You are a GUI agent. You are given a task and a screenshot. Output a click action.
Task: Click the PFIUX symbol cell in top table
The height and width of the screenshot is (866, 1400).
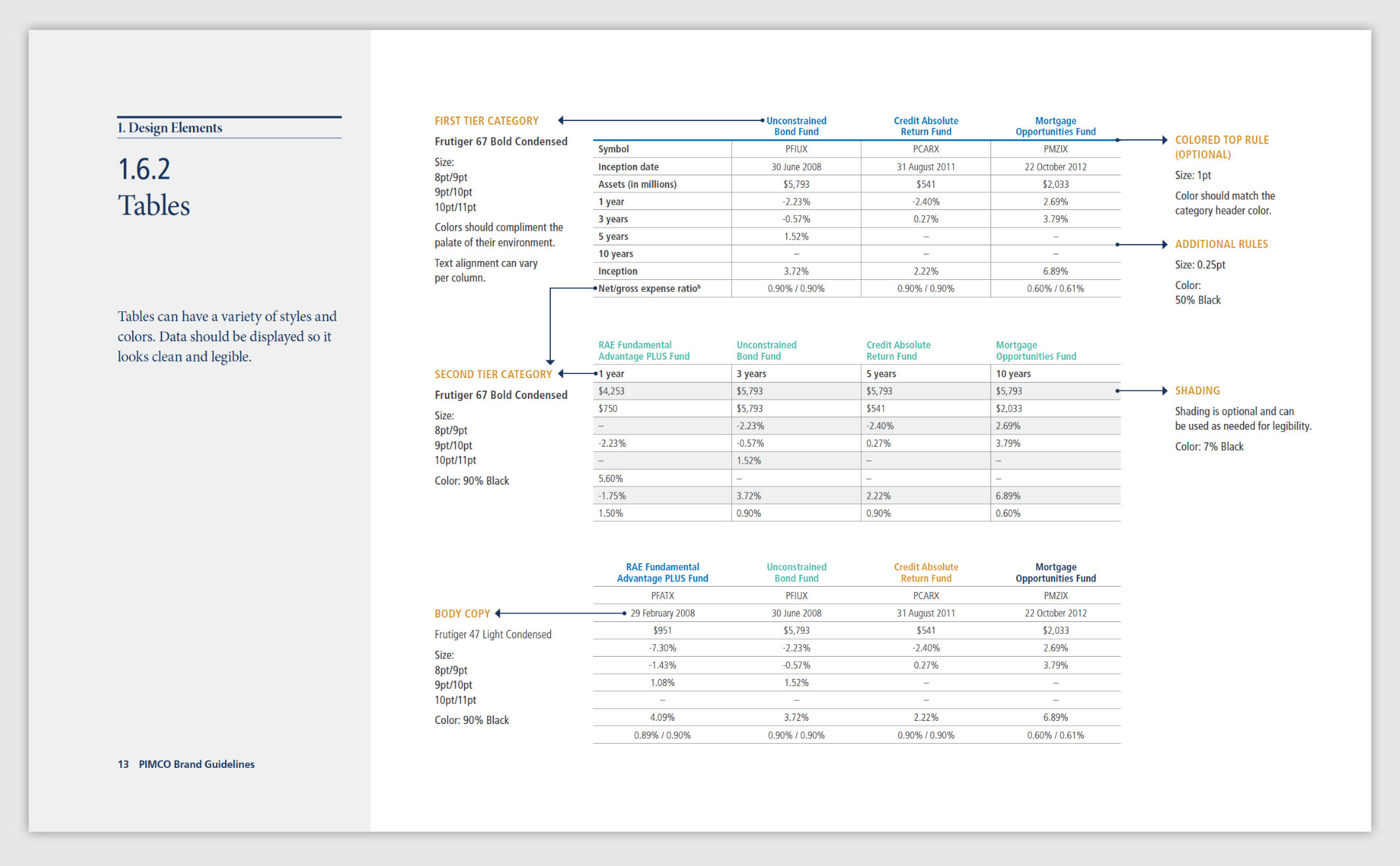(796, 149)
